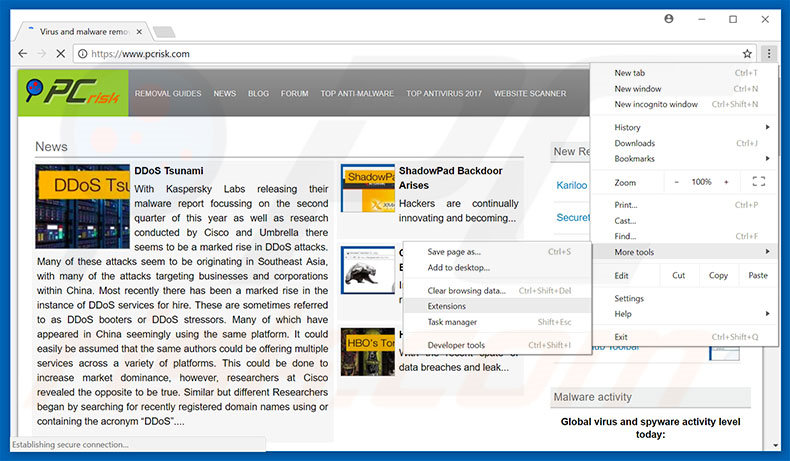Viewport: 790px width, 461px height.
Task: Click Paste in the Edit row
Action: [x=758, y=276]
